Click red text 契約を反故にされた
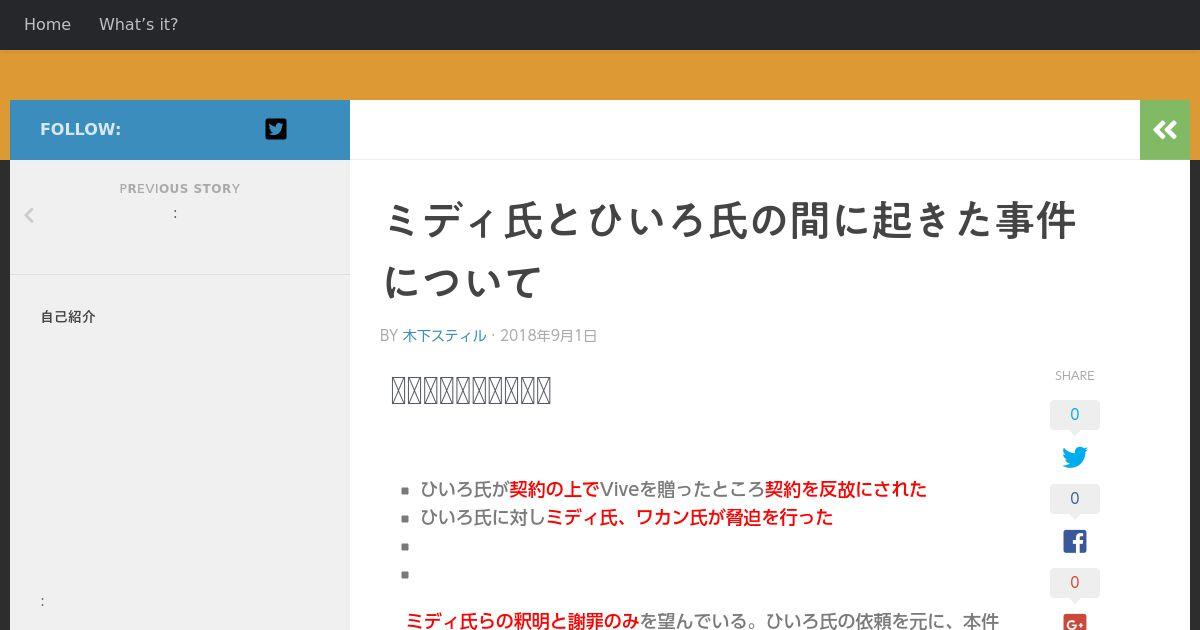Viewport: 1200px width, 630px height. click(846, 489)
